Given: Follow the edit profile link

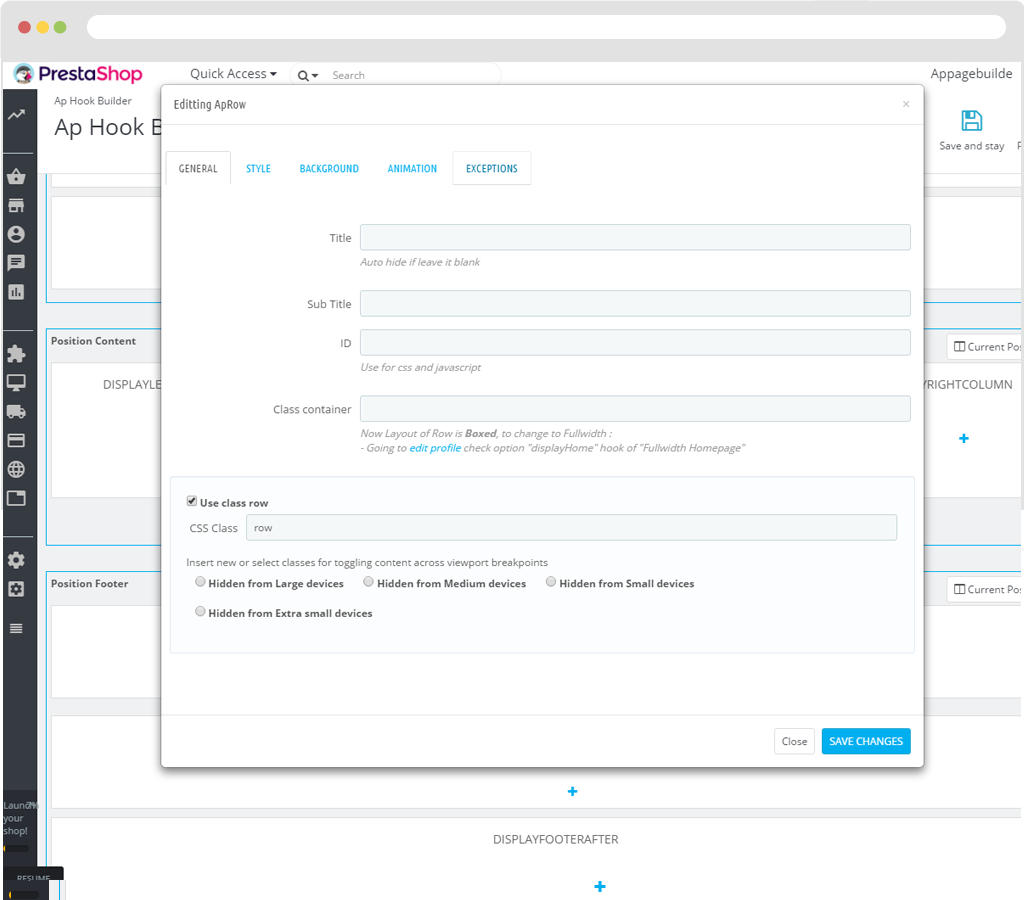Looking at the screenshot, I should 435,448.
